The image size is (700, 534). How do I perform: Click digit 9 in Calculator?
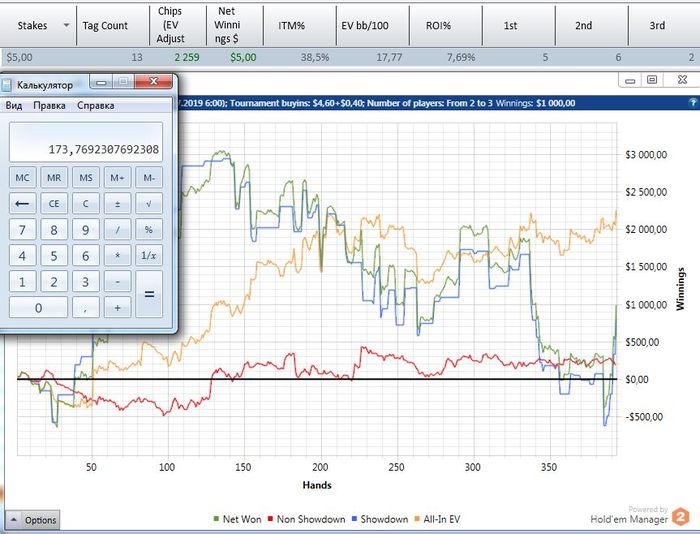tap(86, 229)
